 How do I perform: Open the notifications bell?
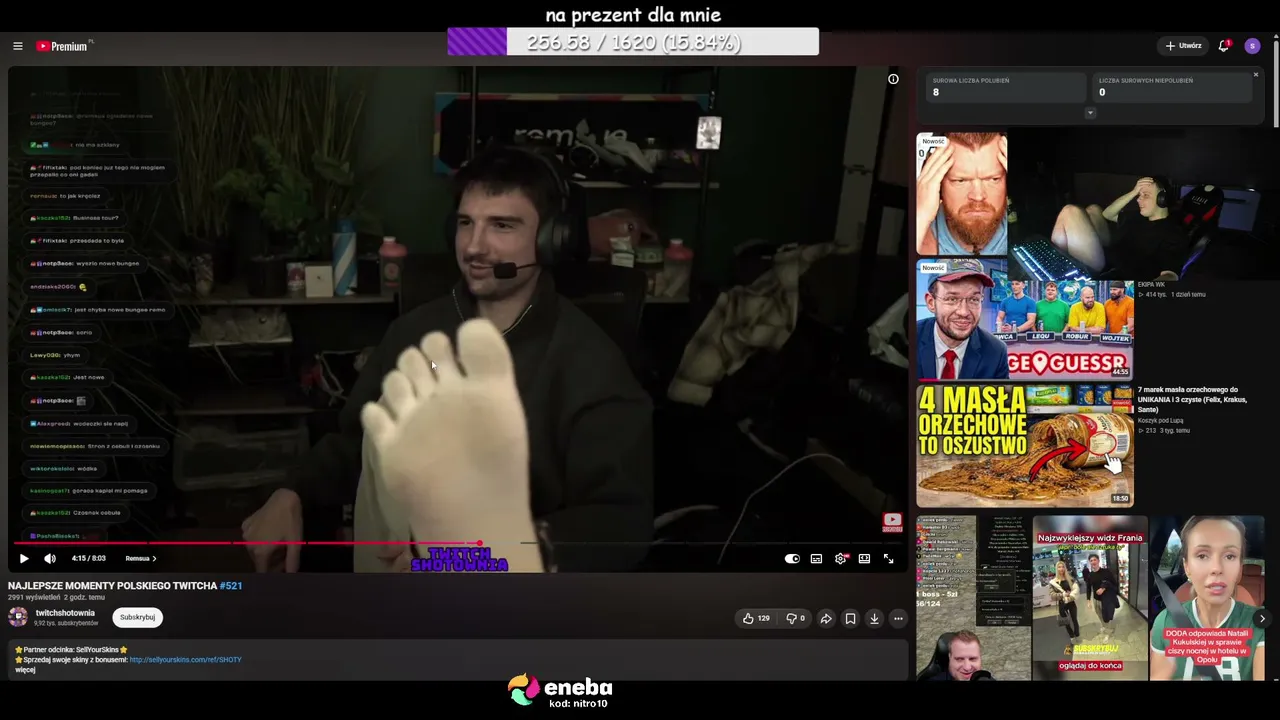click(x=1224, y=46)
